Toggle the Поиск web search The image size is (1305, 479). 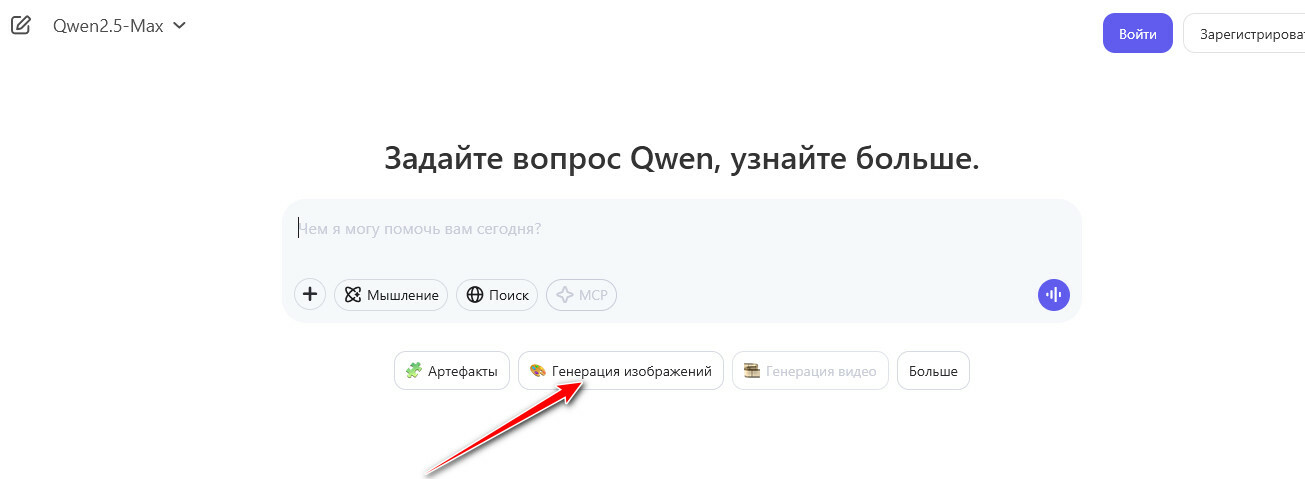pos(497,295)
